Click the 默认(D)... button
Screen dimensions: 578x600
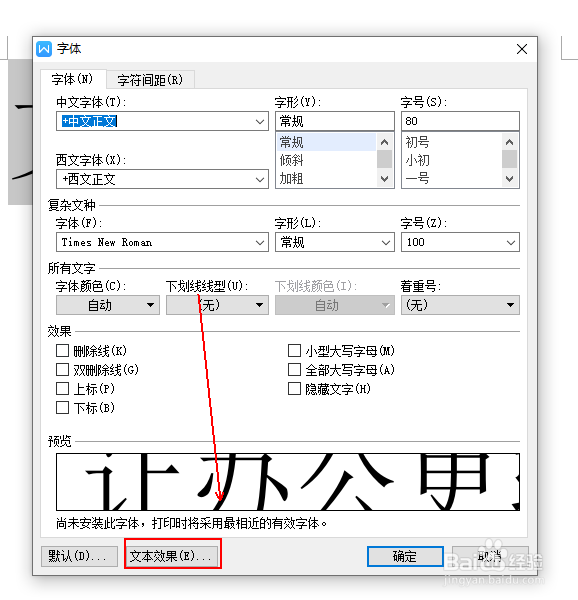pos(79,556)
